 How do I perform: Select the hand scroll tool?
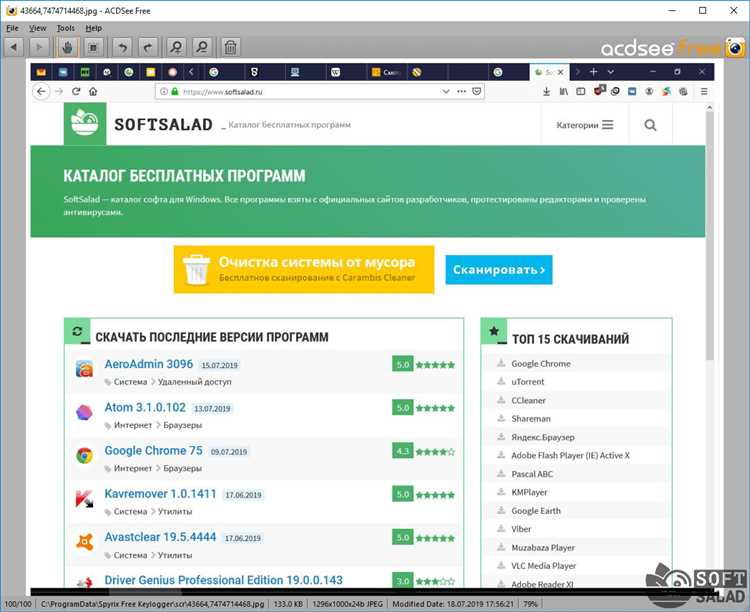coord(67,47)
